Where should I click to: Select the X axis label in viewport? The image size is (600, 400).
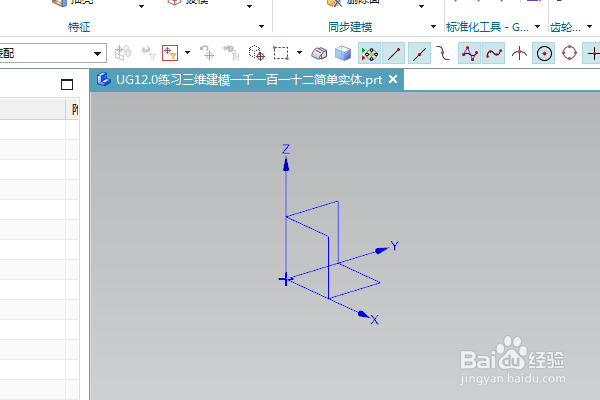(x=374, y=320)
